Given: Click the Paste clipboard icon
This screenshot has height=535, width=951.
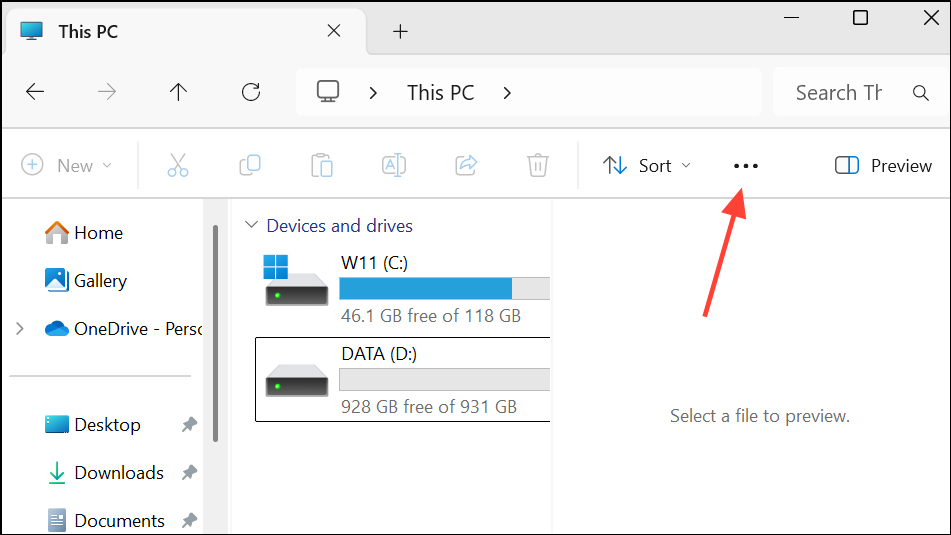Looking at the screenshot, I should coord(321,165).
